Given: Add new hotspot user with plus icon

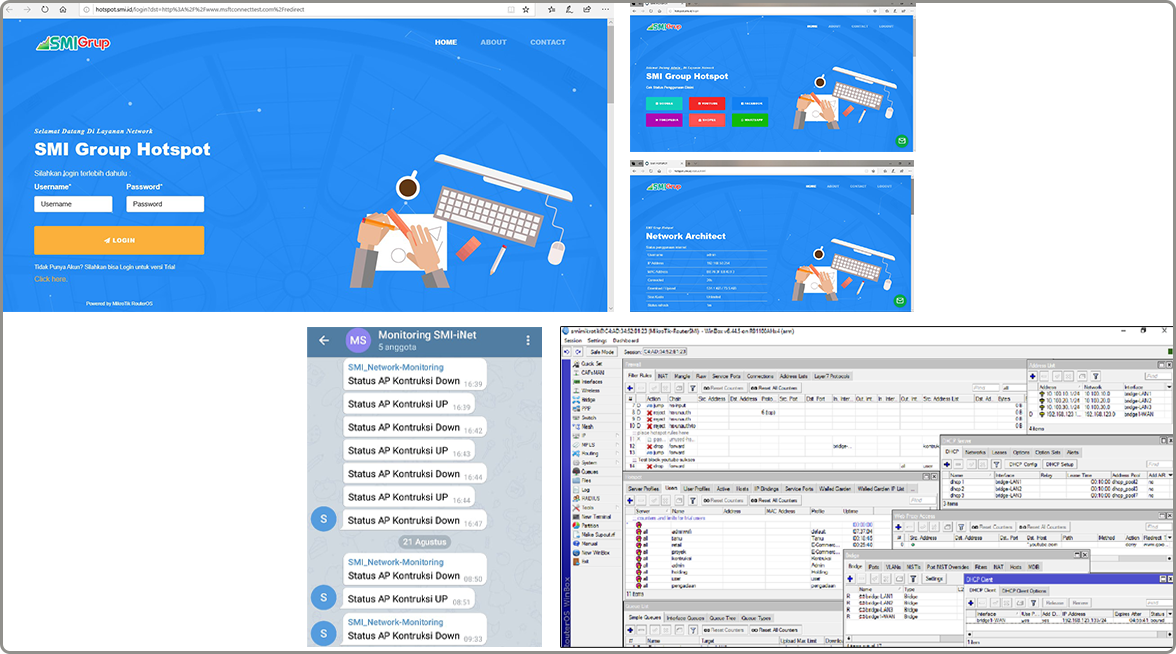Looking at the screenshot, I should point(630,500).
